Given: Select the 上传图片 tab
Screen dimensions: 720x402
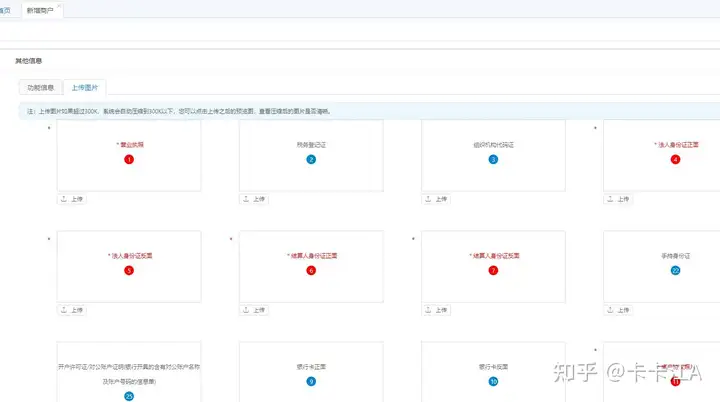Looking at the screenshot, I should [84, 87].
